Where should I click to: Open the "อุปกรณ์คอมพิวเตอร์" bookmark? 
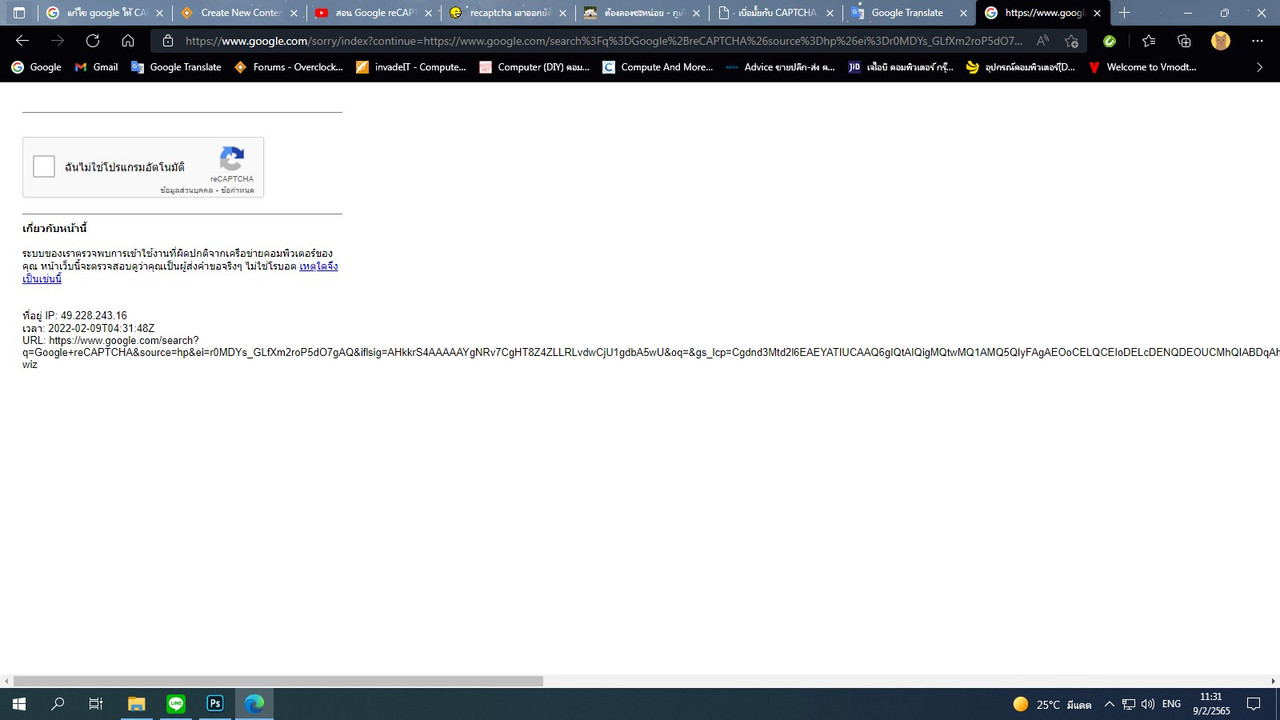(1021, 67)
